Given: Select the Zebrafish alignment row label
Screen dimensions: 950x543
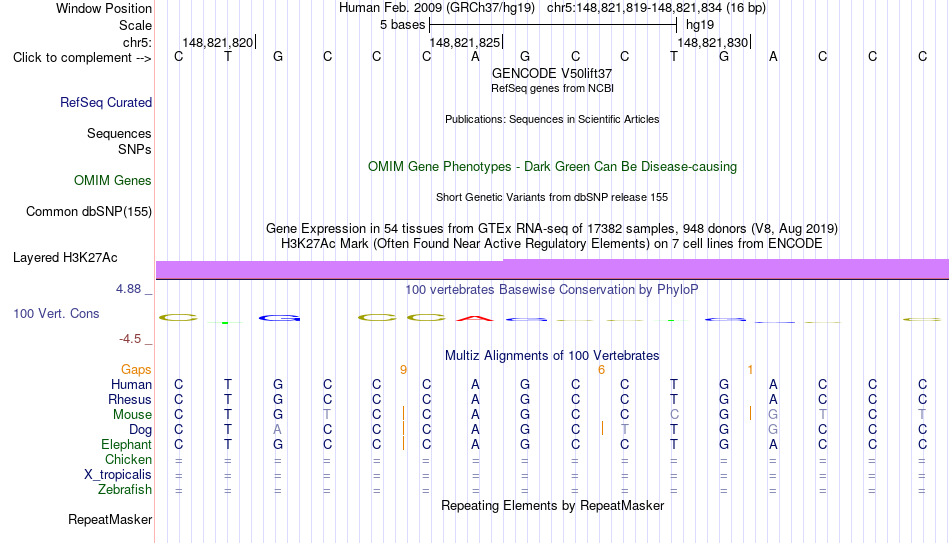Looking at the screenshot, I should (x=125, y=489).
